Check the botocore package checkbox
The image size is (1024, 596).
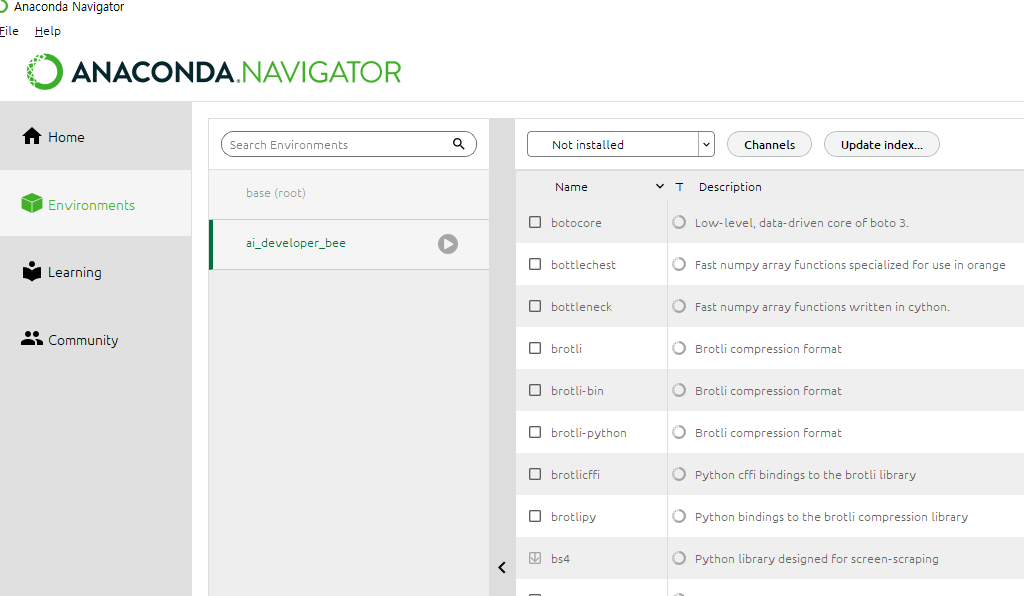[535, 222]
